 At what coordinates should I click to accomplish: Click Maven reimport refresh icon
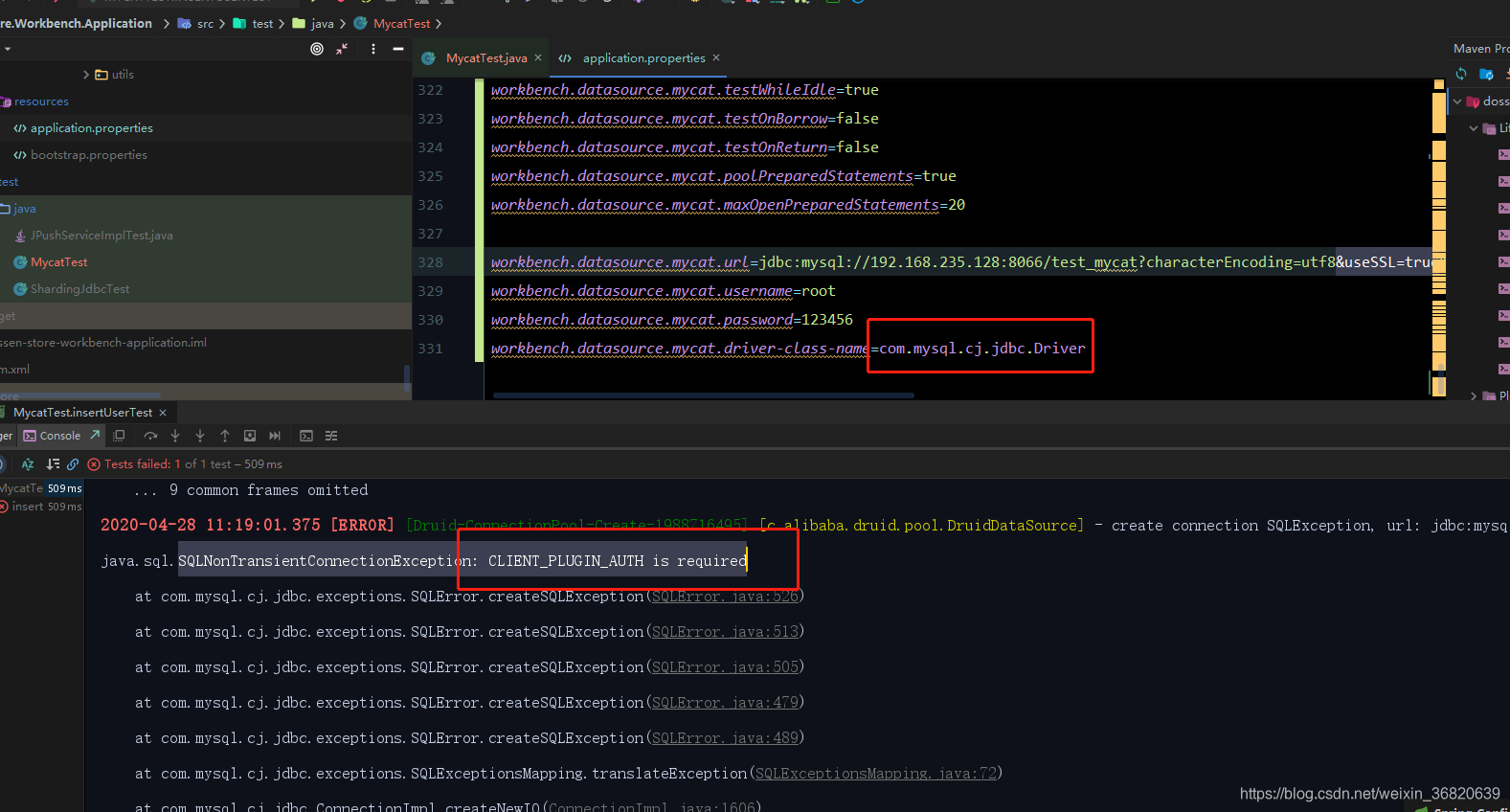click(1461, 74)
